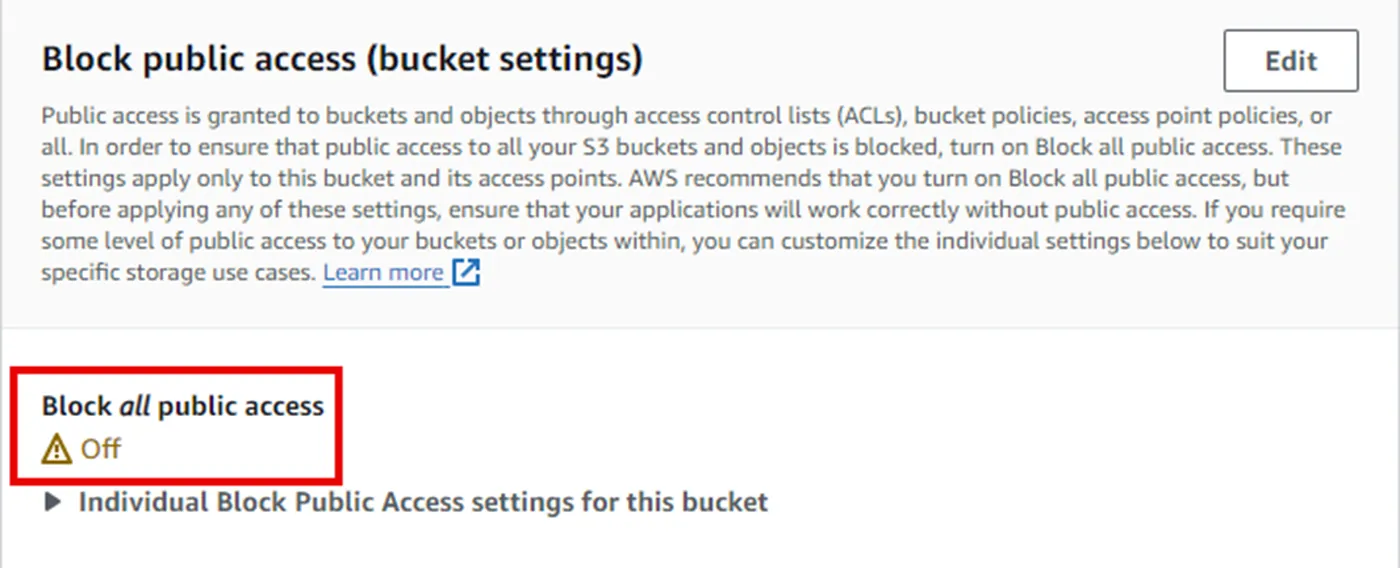Image resolution: width=1400 pixels, height=568 pixels.
Task: Click the Block public access (bucket settings) heading
Action: pos(342,60)
